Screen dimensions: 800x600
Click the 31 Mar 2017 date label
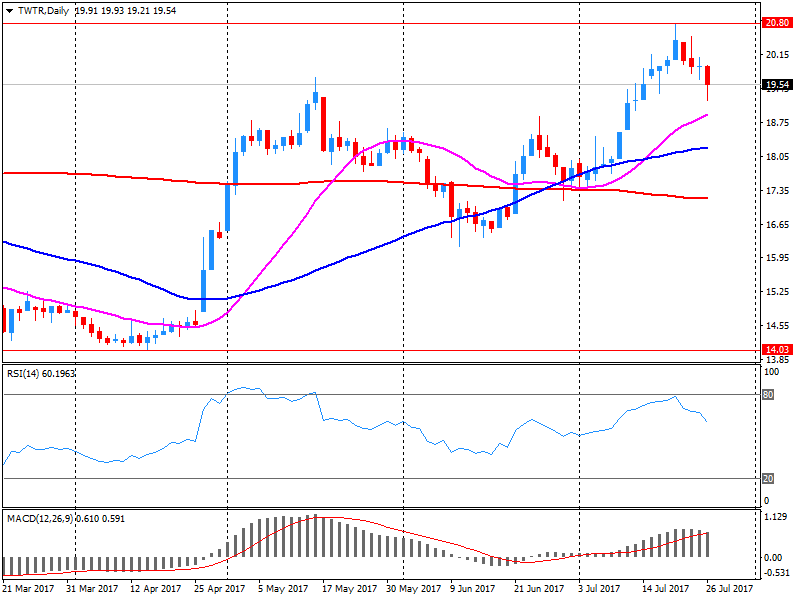92,589
